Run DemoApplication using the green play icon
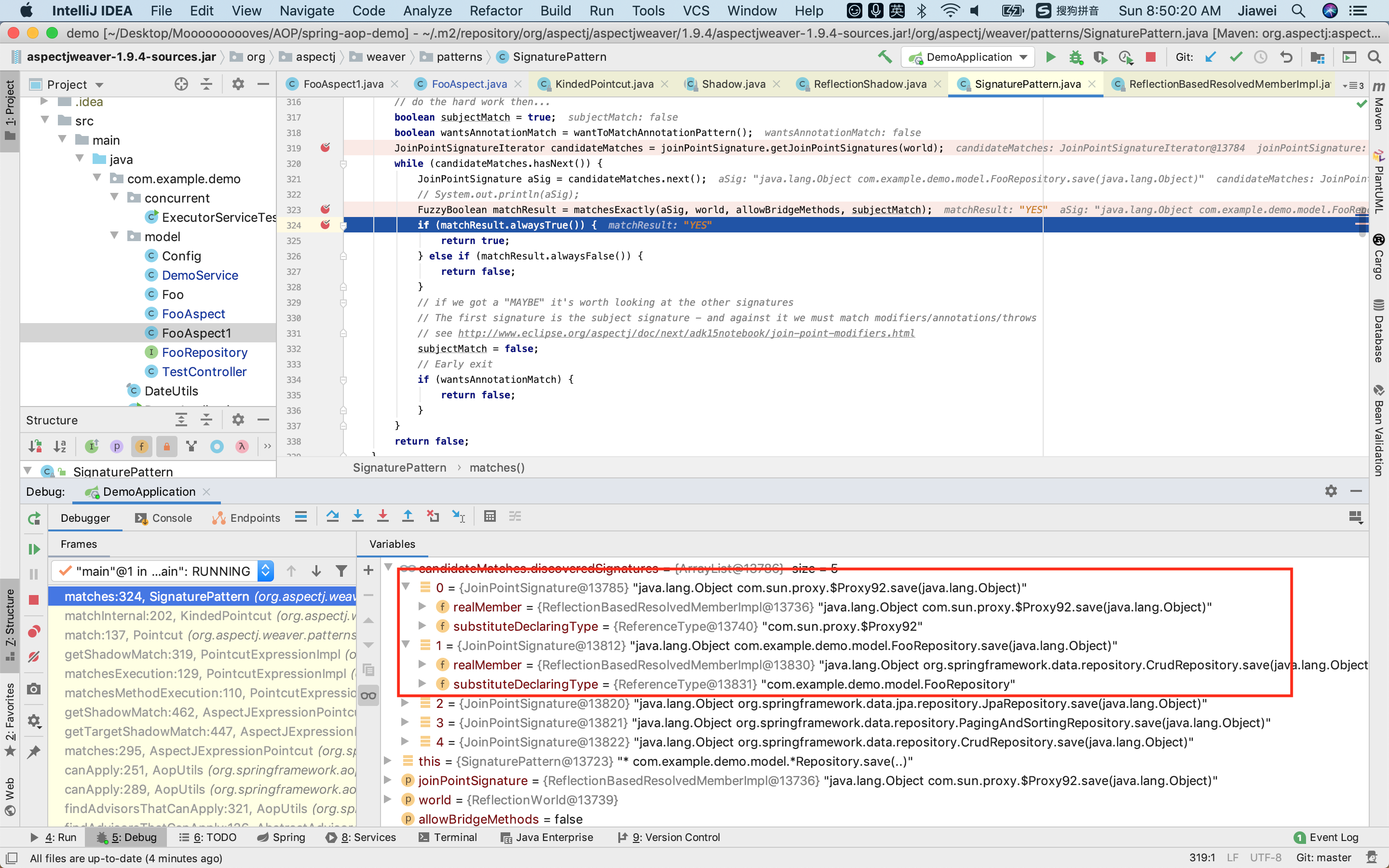 [x=1050, y=57]
